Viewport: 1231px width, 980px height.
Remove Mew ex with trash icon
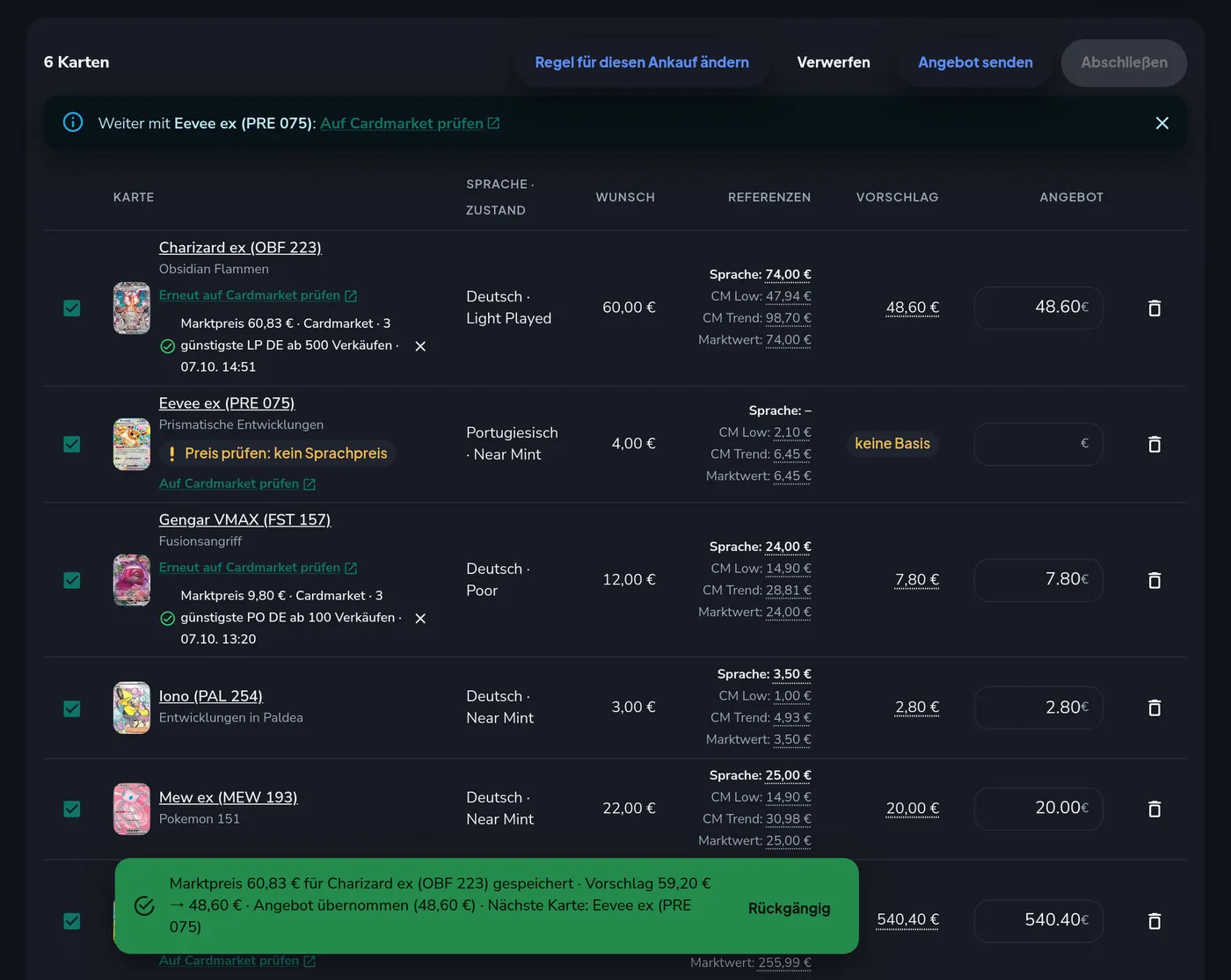coord(1155,809)
